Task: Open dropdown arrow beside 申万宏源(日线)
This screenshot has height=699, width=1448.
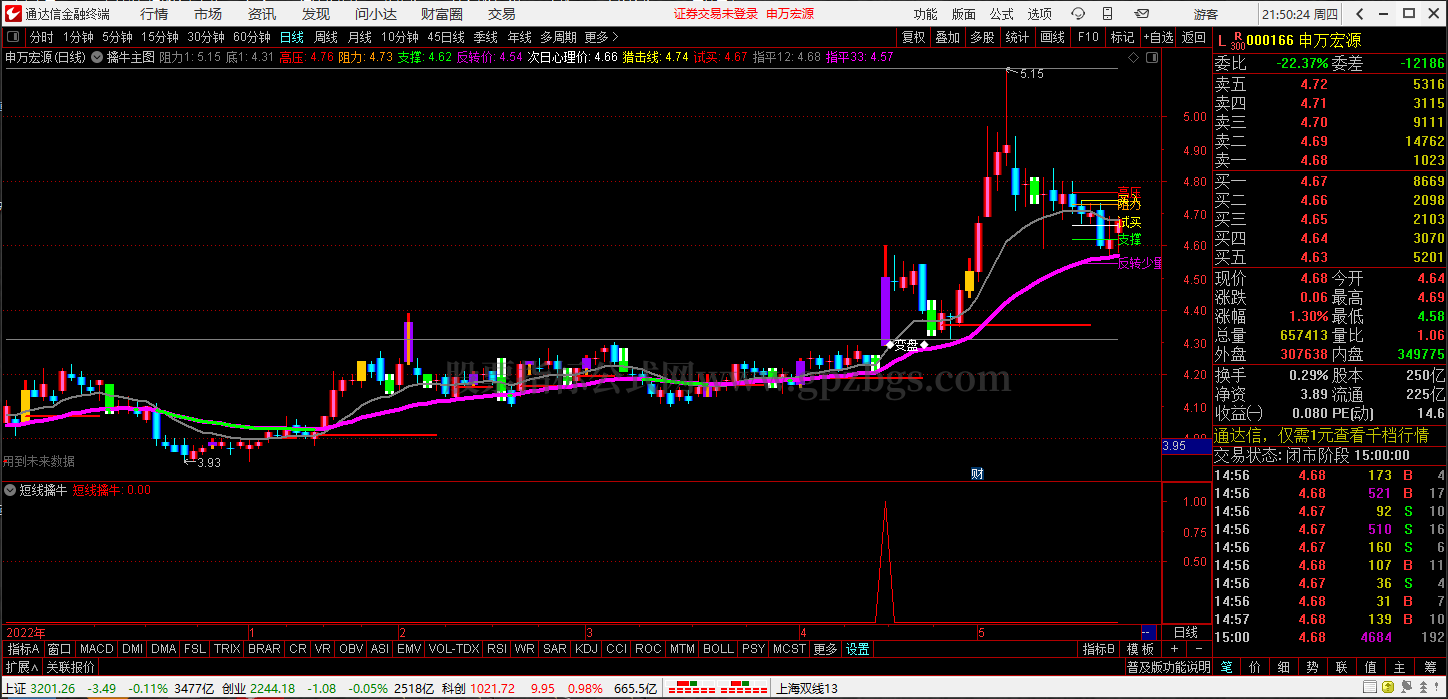Action: click(98, 58)
